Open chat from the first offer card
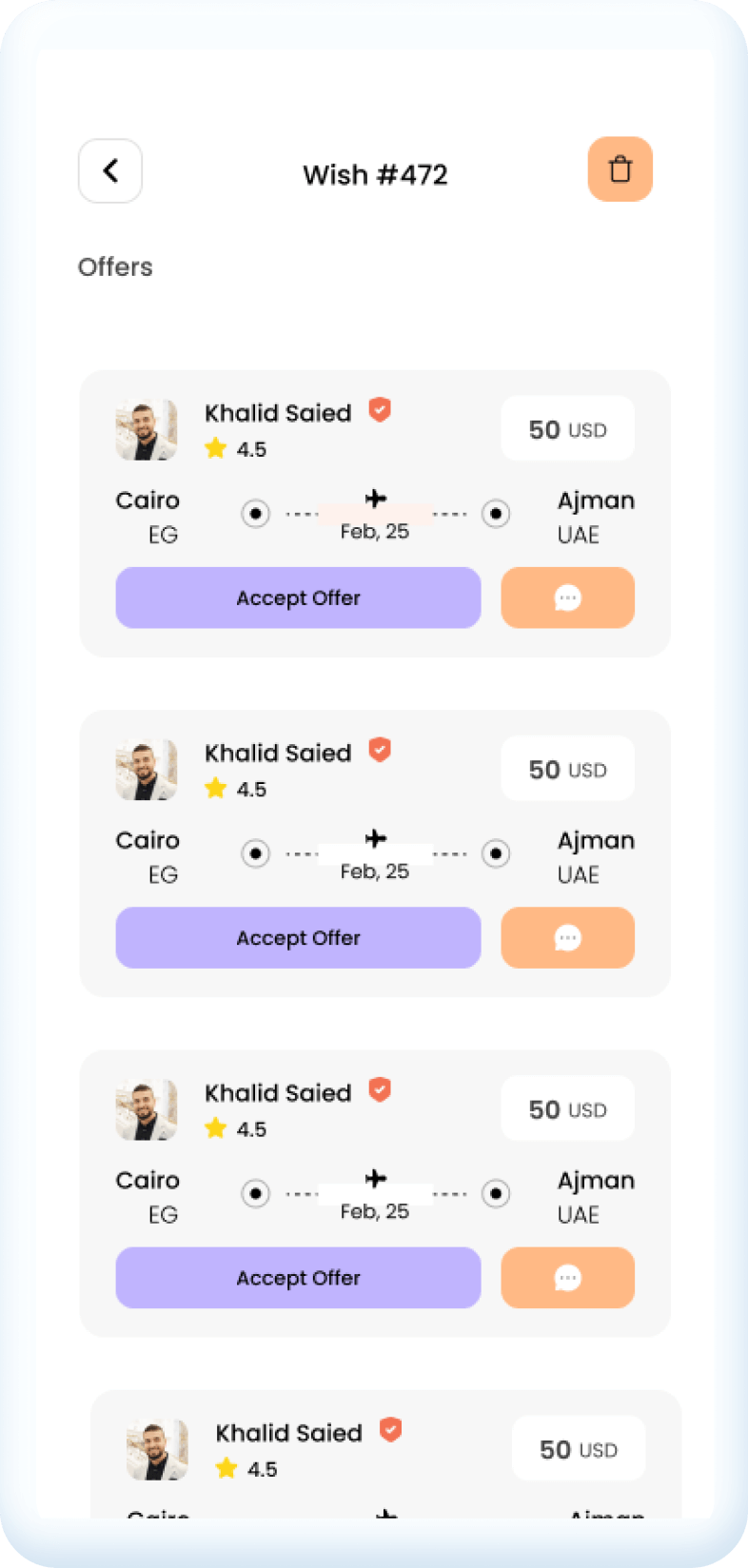Image resolution: width=748 pixels, height=1568 pixels. coord(568,598)
